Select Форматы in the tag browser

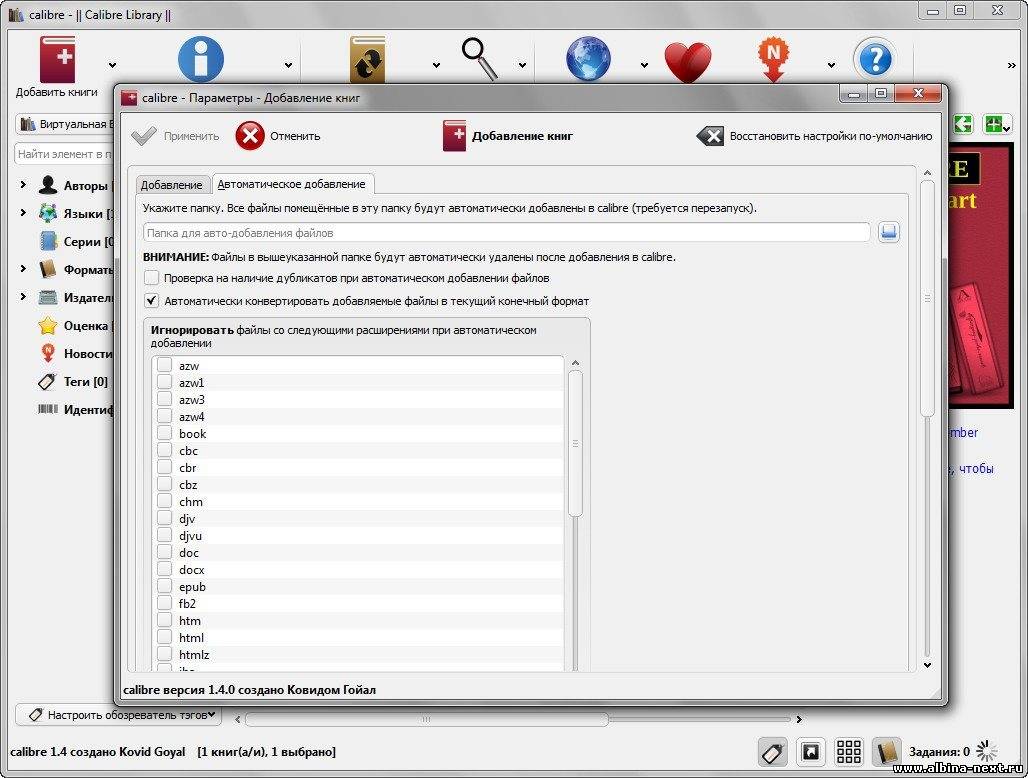89,270
